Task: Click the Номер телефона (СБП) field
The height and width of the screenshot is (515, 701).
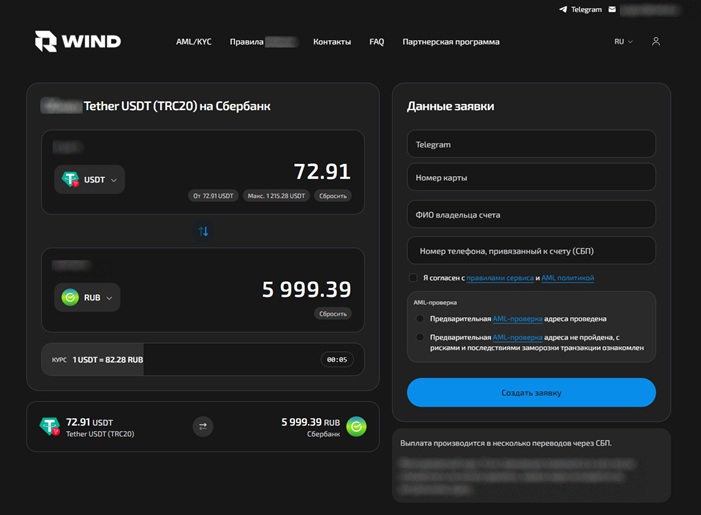Action: (x=531, y=250)
